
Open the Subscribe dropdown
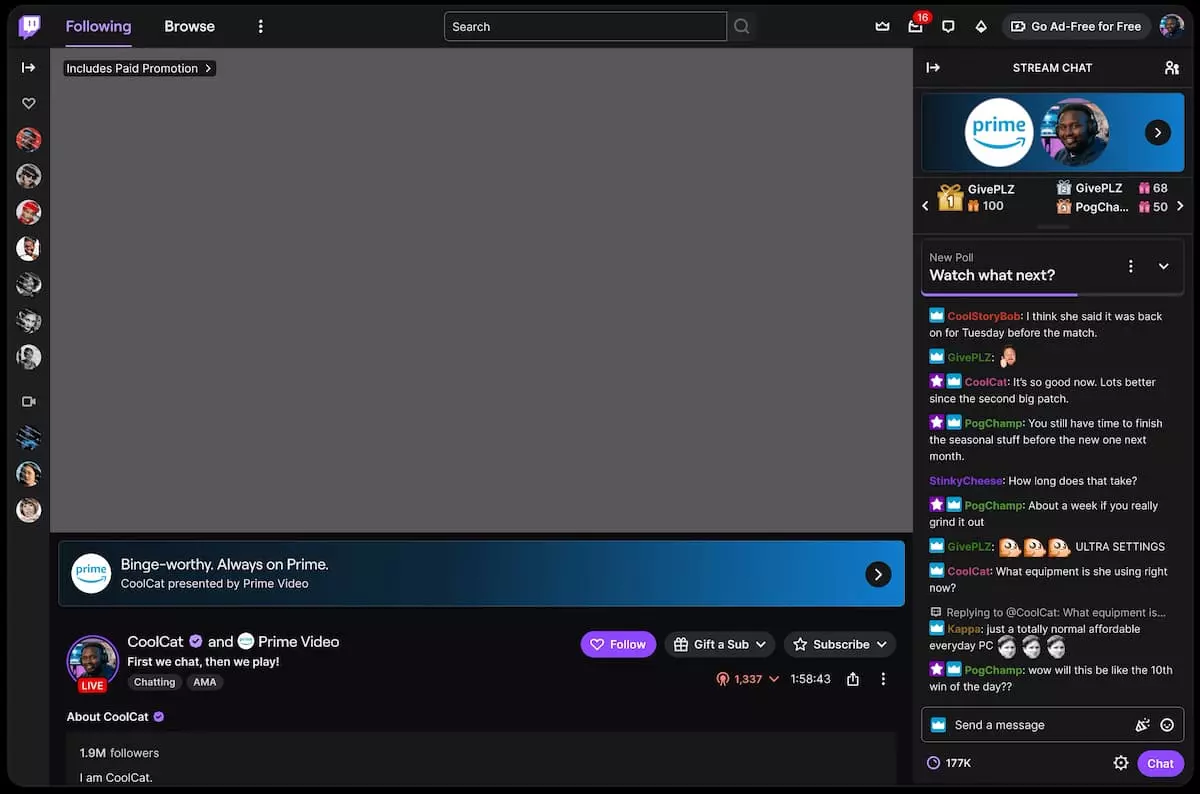840,644
